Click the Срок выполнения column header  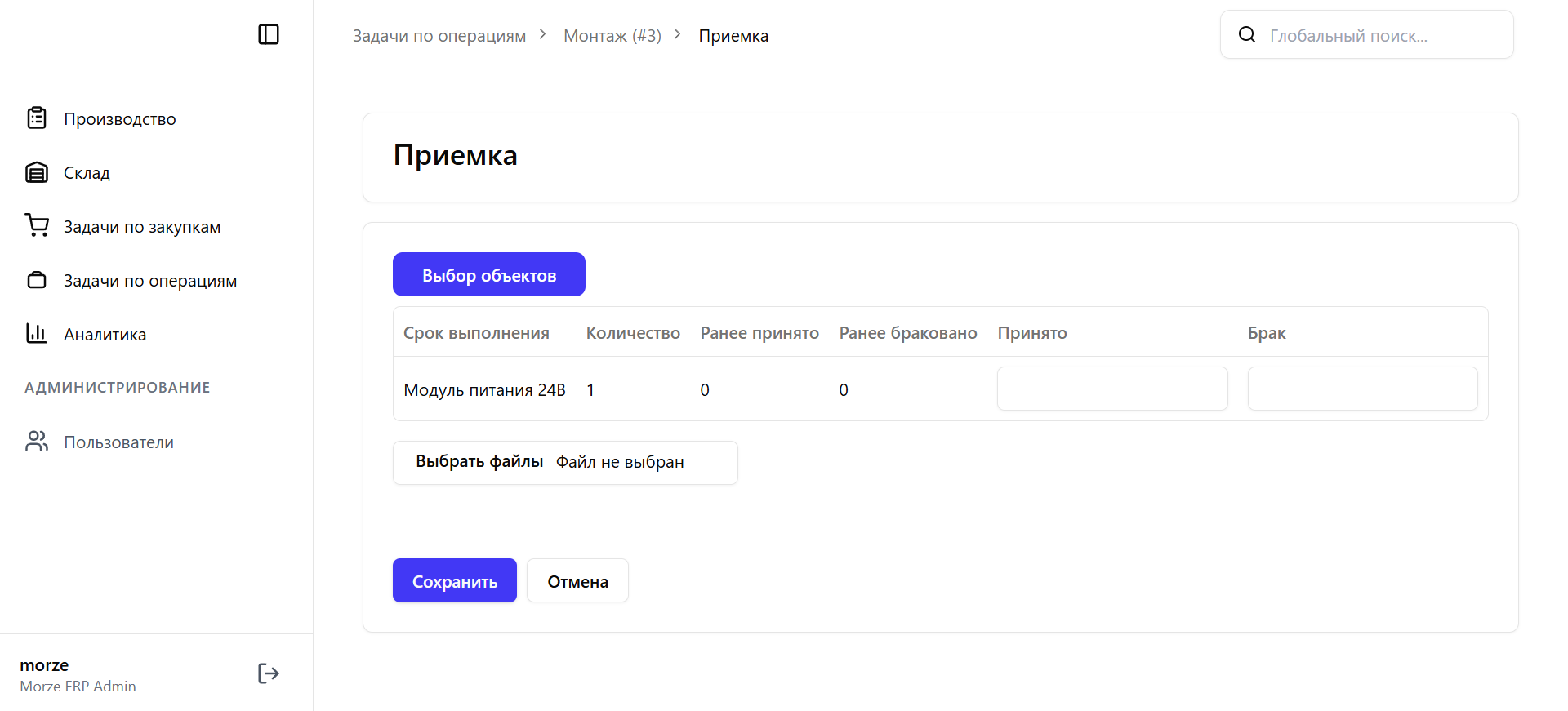476,333
